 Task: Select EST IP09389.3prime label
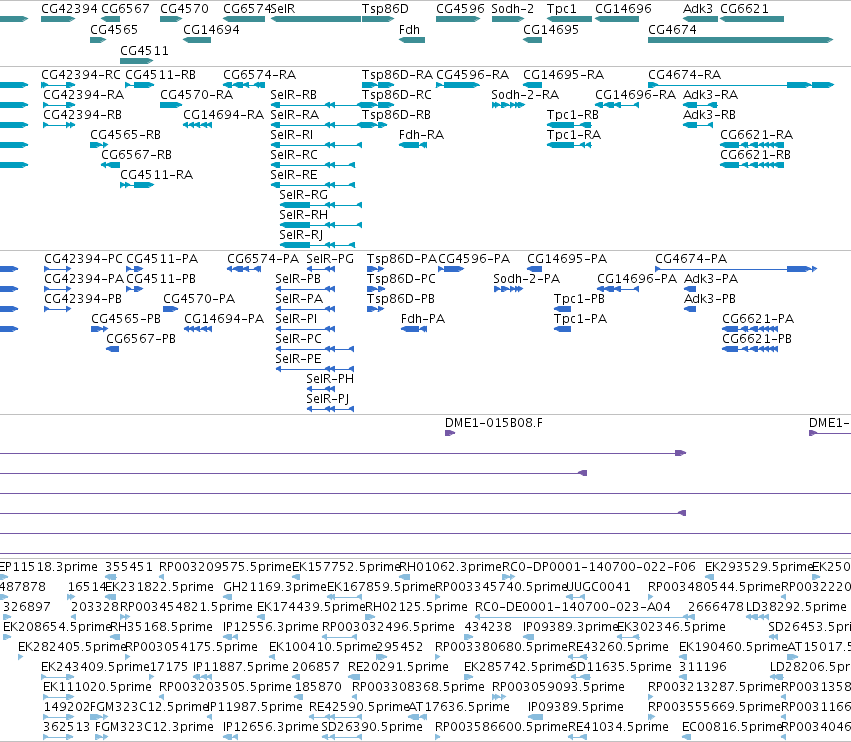click(570, 627)
